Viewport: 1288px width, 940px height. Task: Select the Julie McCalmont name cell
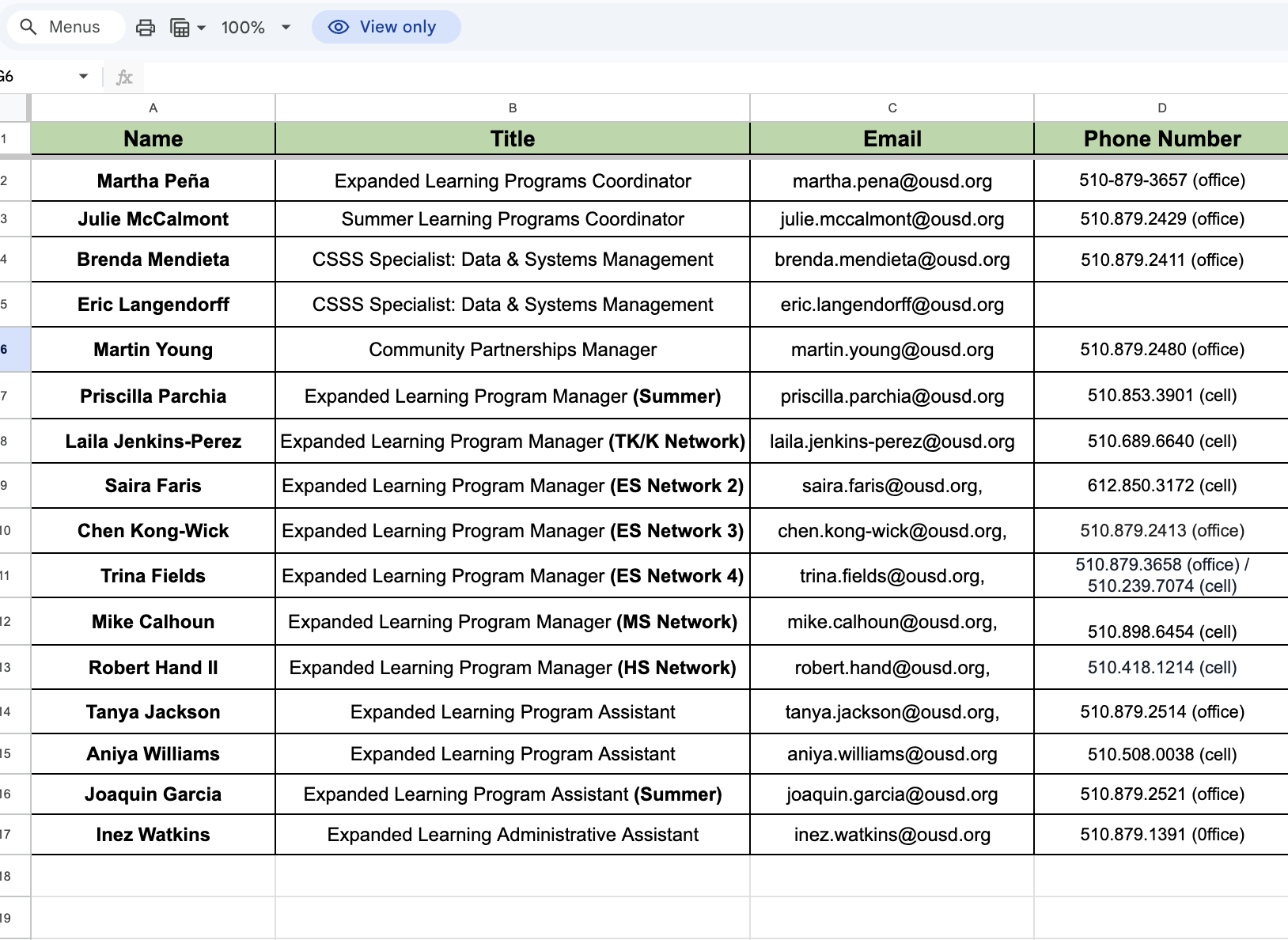[x=153, y=219]
